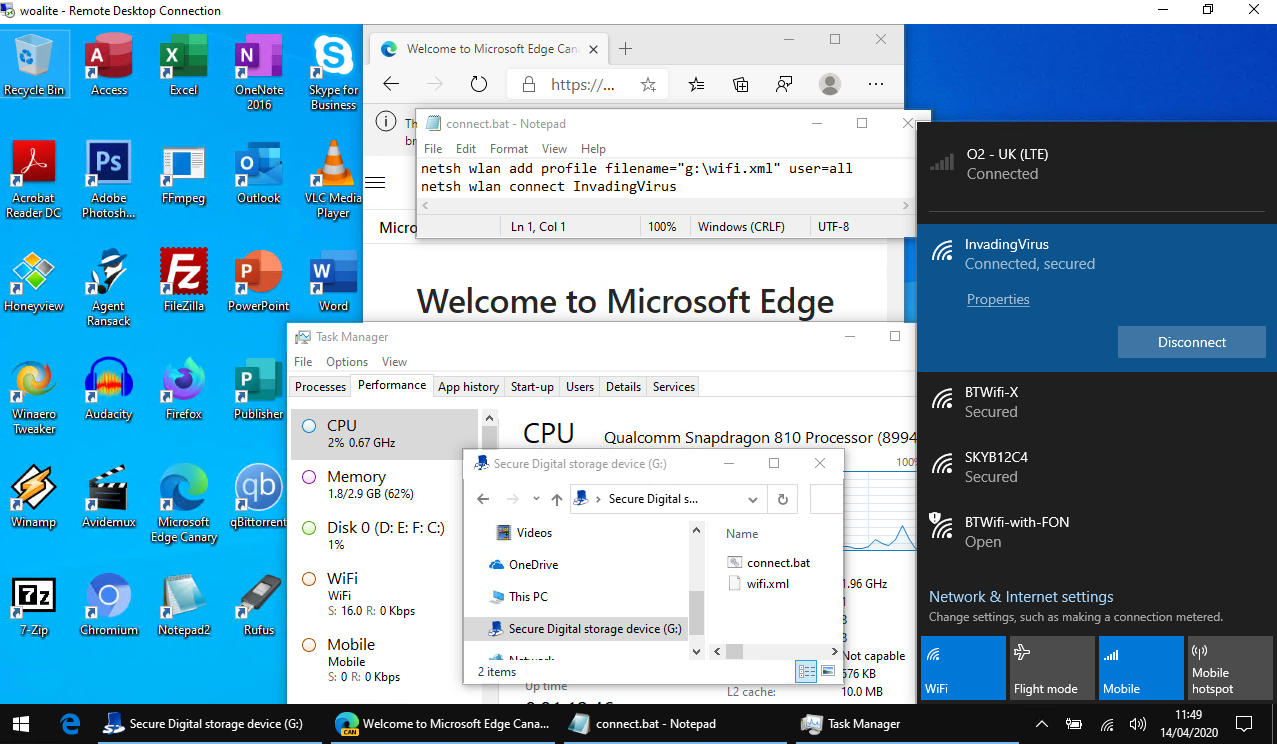Open the Action Center notification icon
This screenshot has width=1277, height=744.
pos(1244,724)
